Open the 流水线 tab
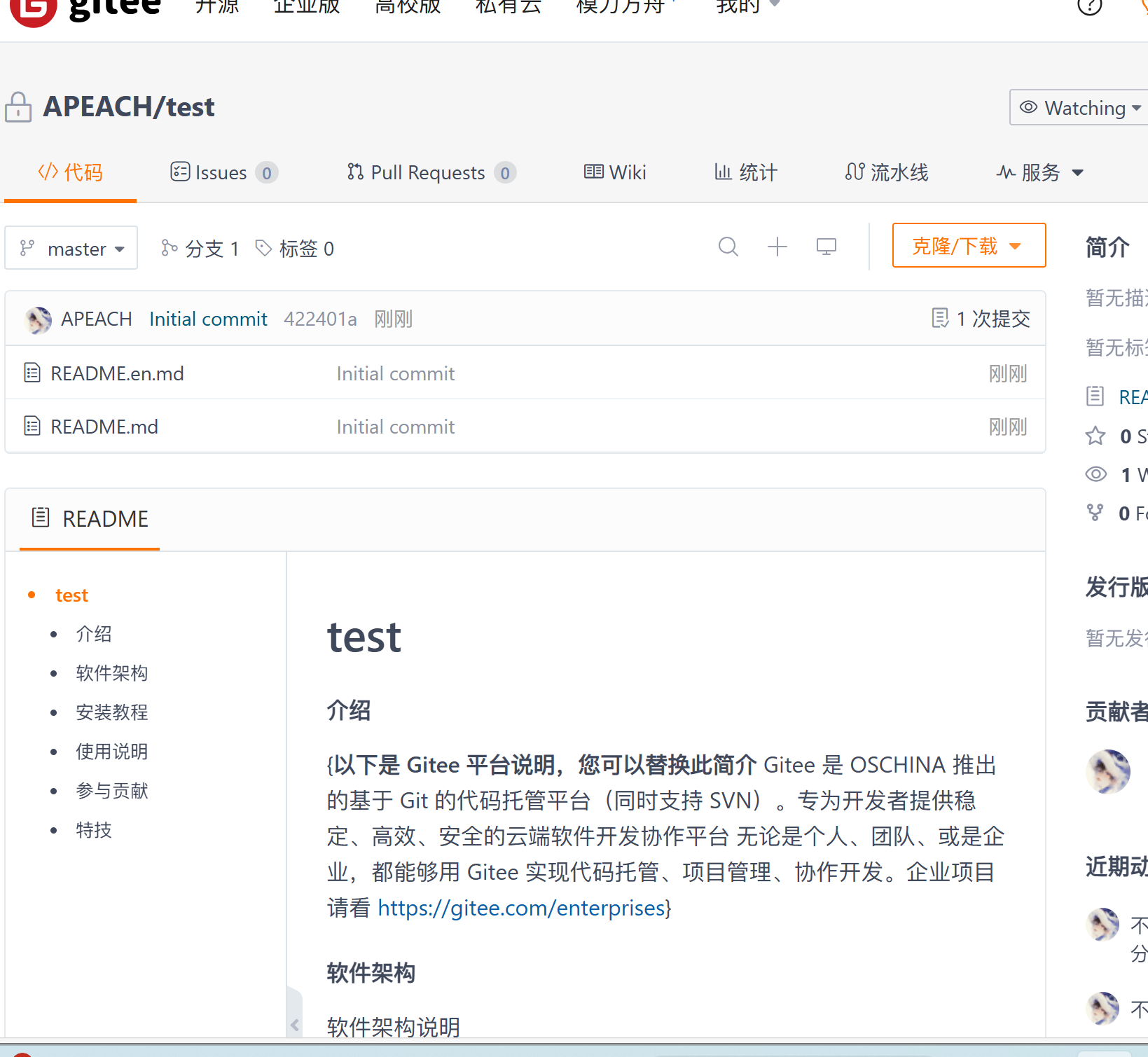Viewport: 1148px width, 1057px height. point(886,172)
